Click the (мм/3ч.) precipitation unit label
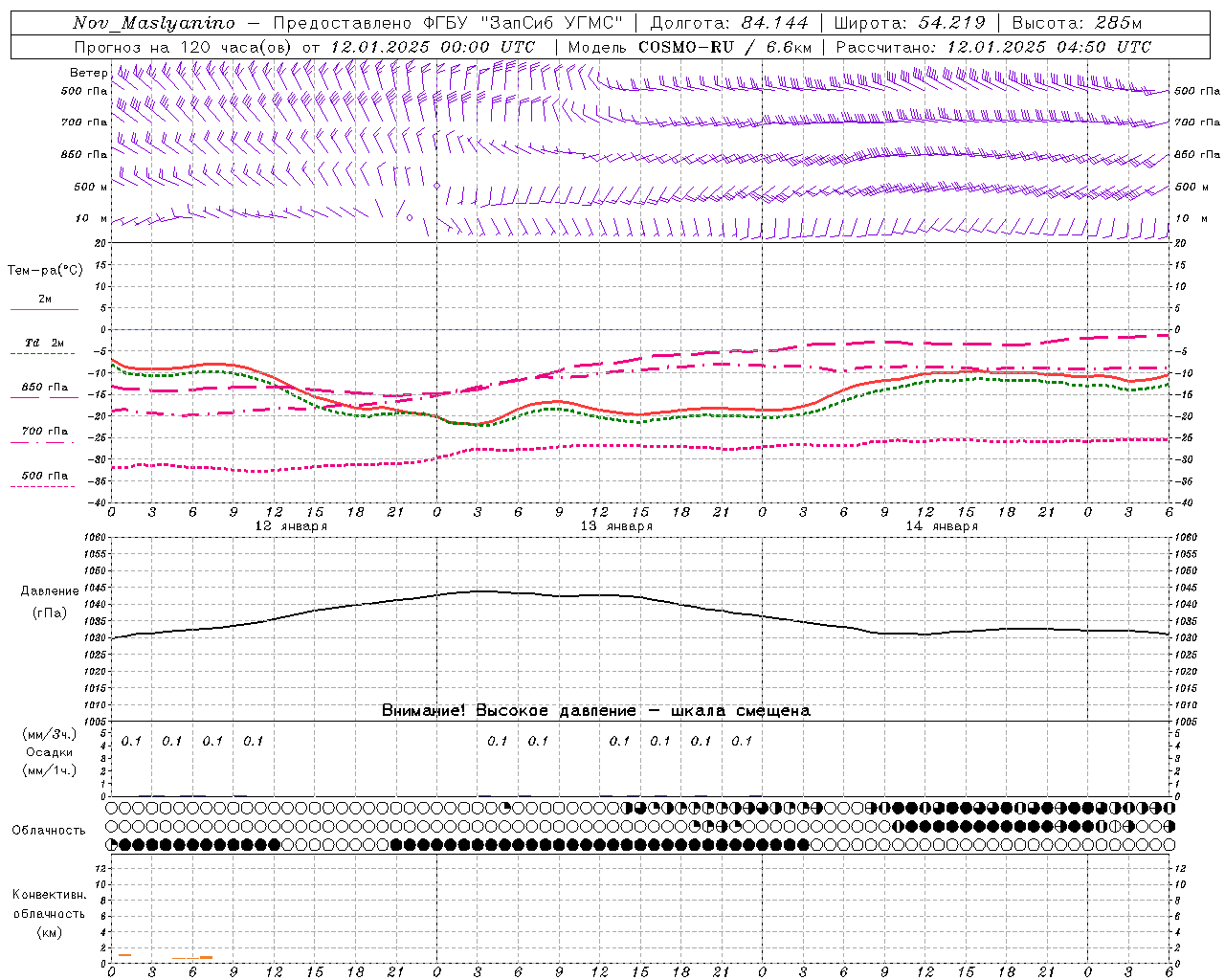1225x980 pixels. click(x=49, y=734)
